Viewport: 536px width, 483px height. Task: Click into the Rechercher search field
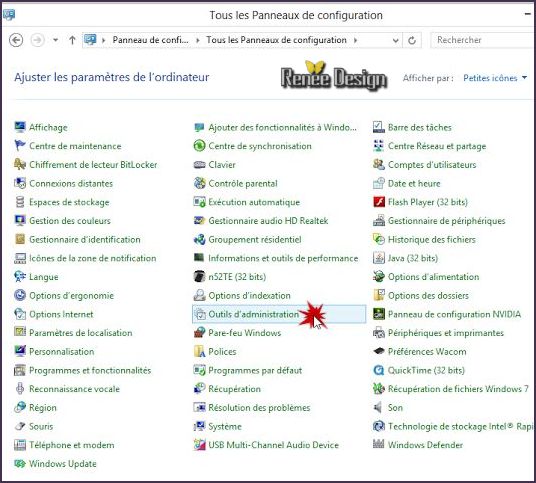point(483,40)
